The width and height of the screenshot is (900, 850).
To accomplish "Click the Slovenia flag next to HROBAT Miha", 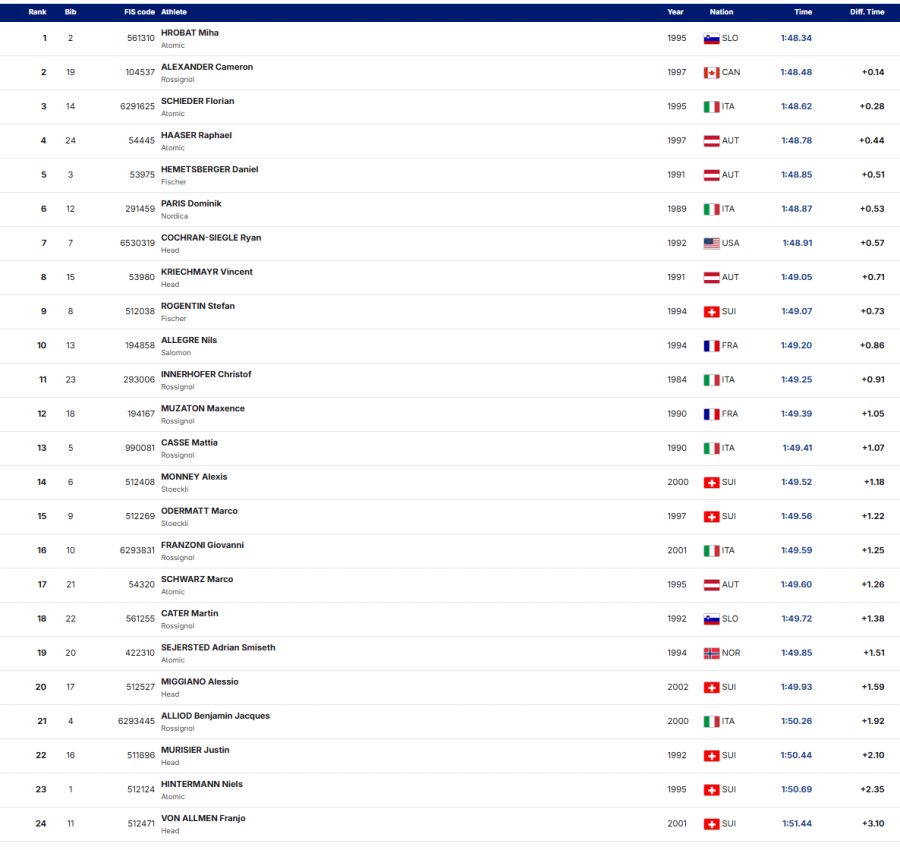I will pyautogui.click(x=711, y=38).
